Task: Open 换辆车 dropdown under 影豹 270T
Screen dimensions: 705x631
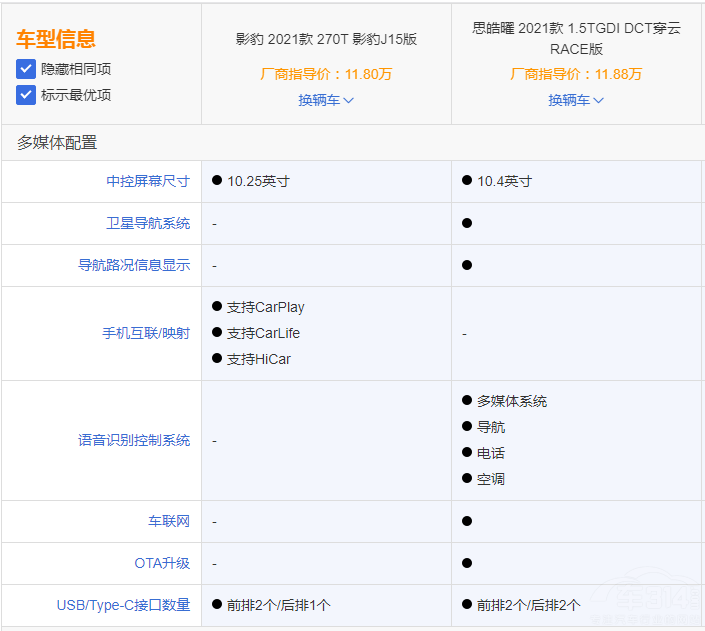Action: click(x=326, y=100)
